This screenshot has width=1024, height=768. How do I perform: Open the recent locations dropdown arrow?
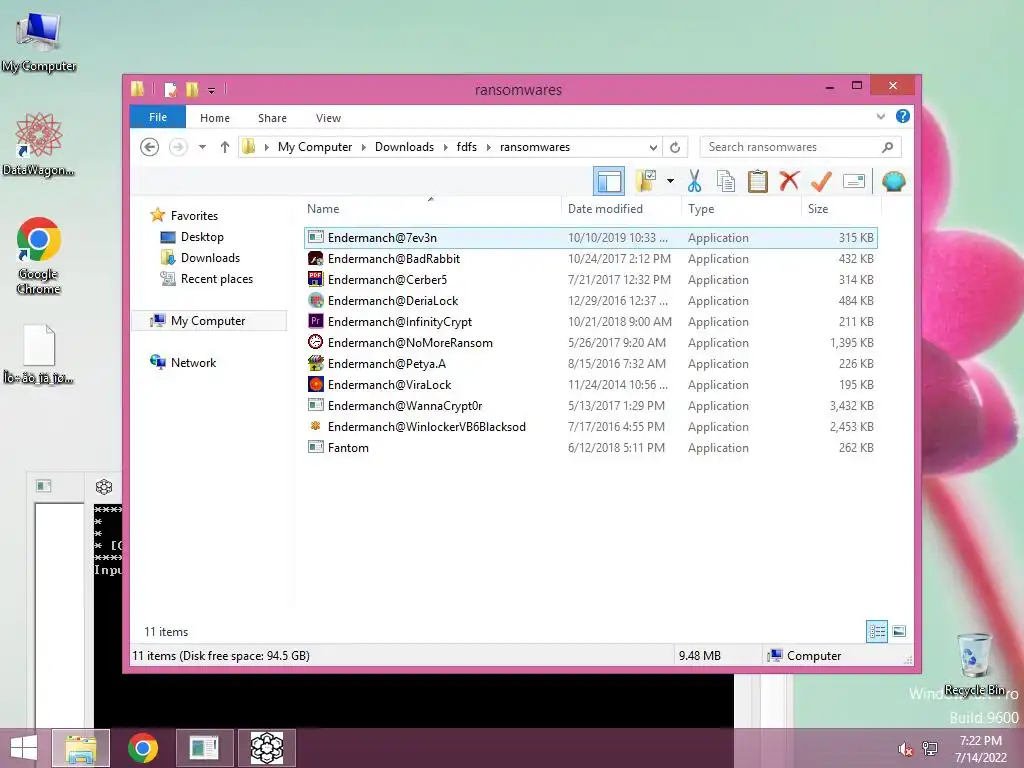[x=202, y=147]
